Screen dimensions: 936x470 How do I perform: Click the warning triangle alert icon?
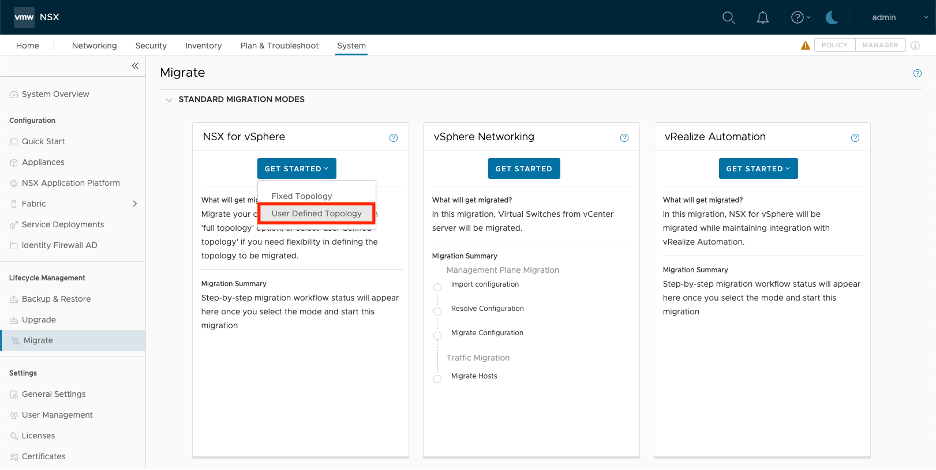(805, 46)
